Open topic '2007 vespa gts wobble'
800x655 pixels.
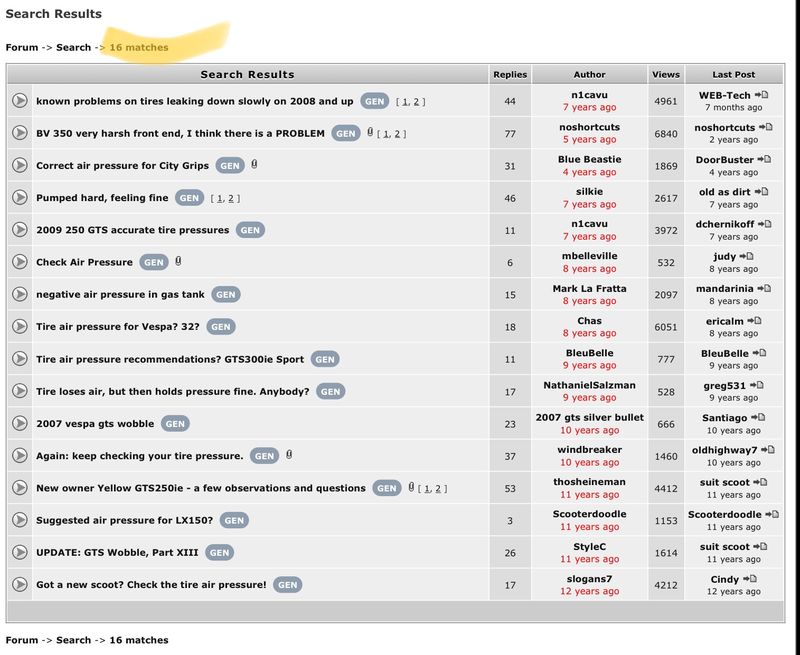coord(95,423)
